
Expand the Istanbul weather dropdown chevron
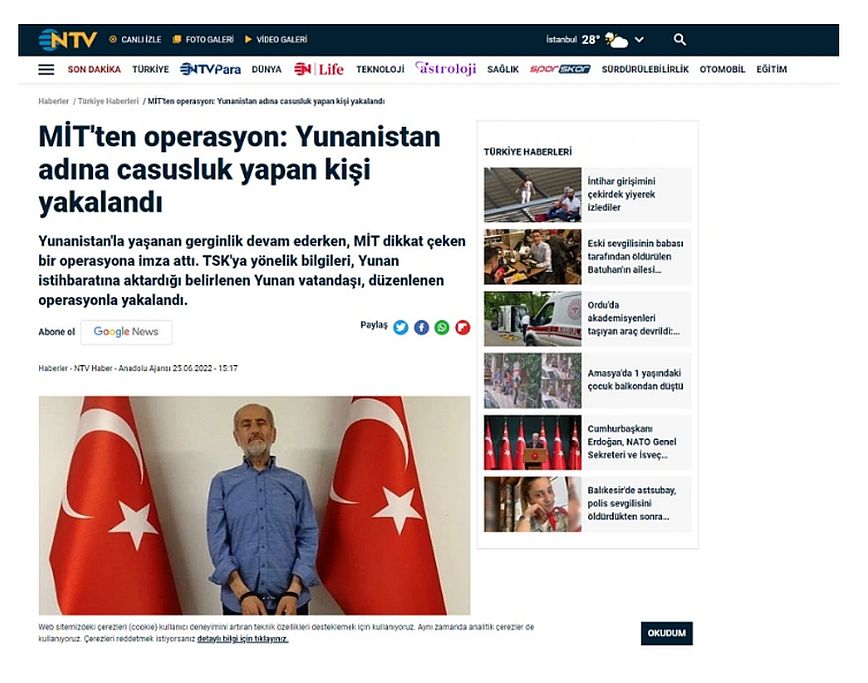point(639,40)
